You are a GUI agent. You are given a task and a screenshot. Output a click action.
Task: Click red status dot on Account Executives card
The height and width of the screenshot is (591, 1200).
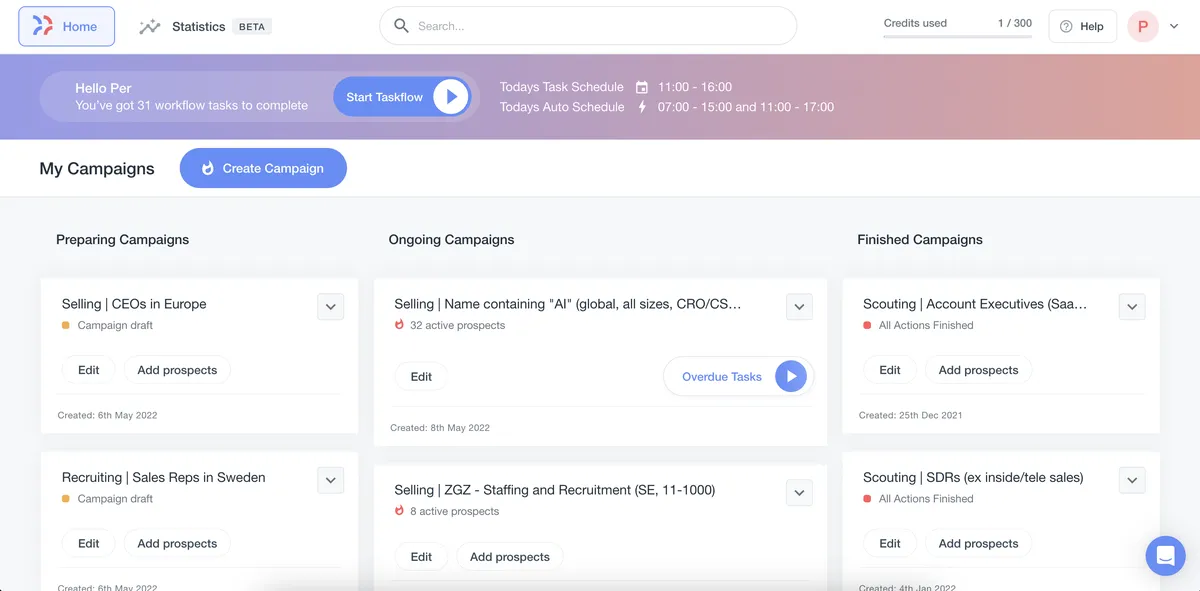[867, 326]
